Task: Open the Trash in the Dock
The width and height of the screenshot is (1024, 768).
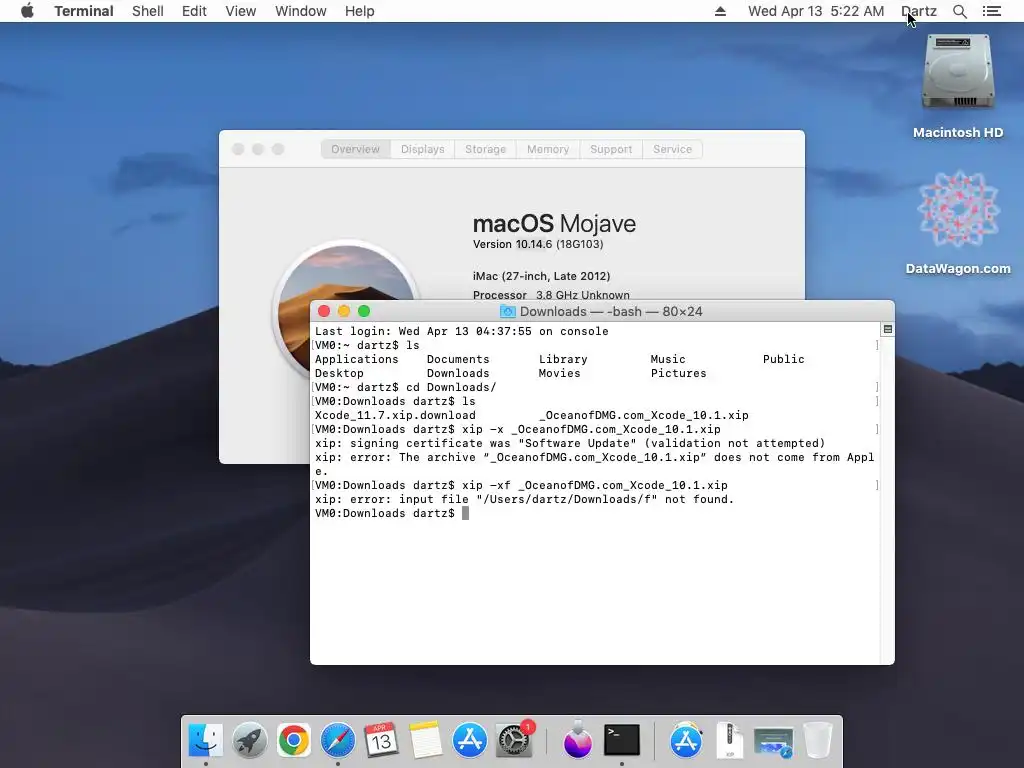Action: click(817, 740)
